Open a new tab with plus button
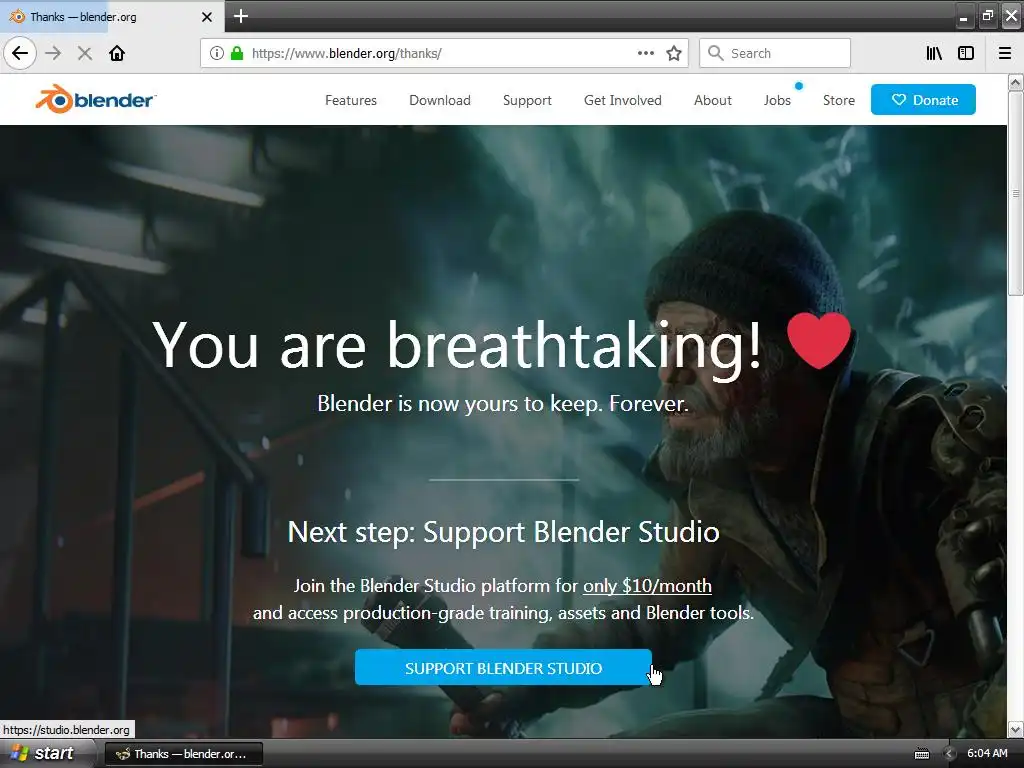 240,16
